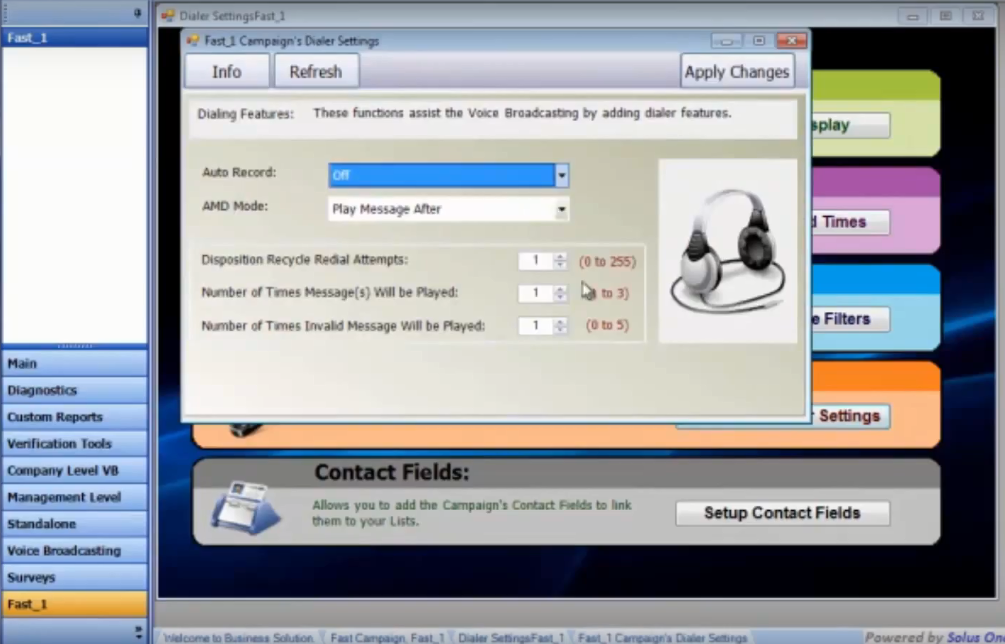Open the Verification Tools sidebar section

tap(75, 443)
